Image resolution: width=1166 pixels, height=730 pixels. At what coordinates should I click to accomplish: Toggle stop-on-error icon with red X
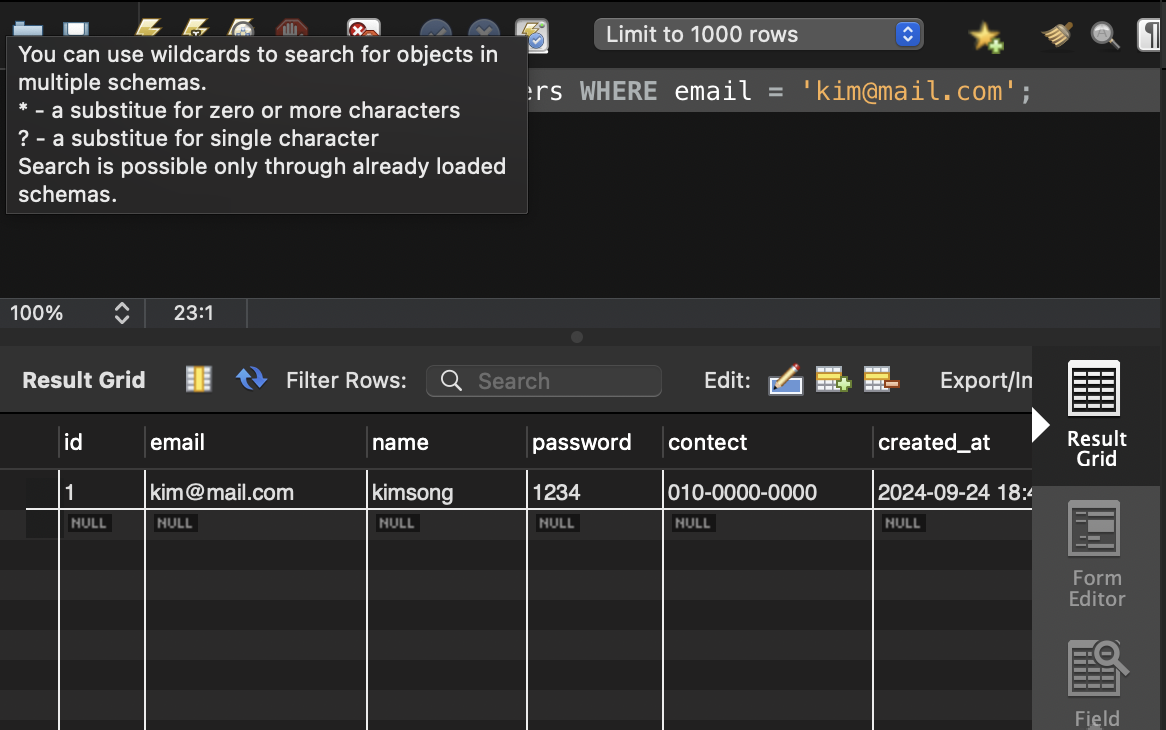[364, 28]
